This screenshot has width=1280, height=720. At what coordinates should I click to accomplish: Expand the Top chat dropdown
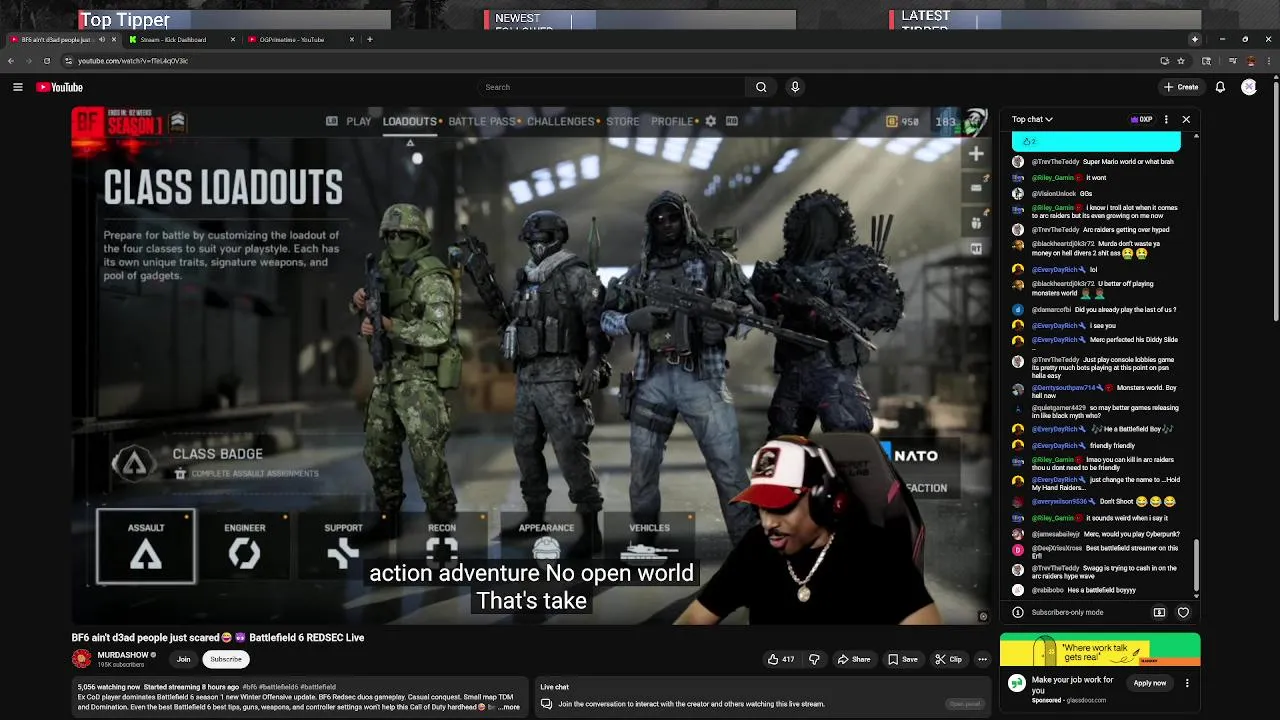tap(1032, 119)
